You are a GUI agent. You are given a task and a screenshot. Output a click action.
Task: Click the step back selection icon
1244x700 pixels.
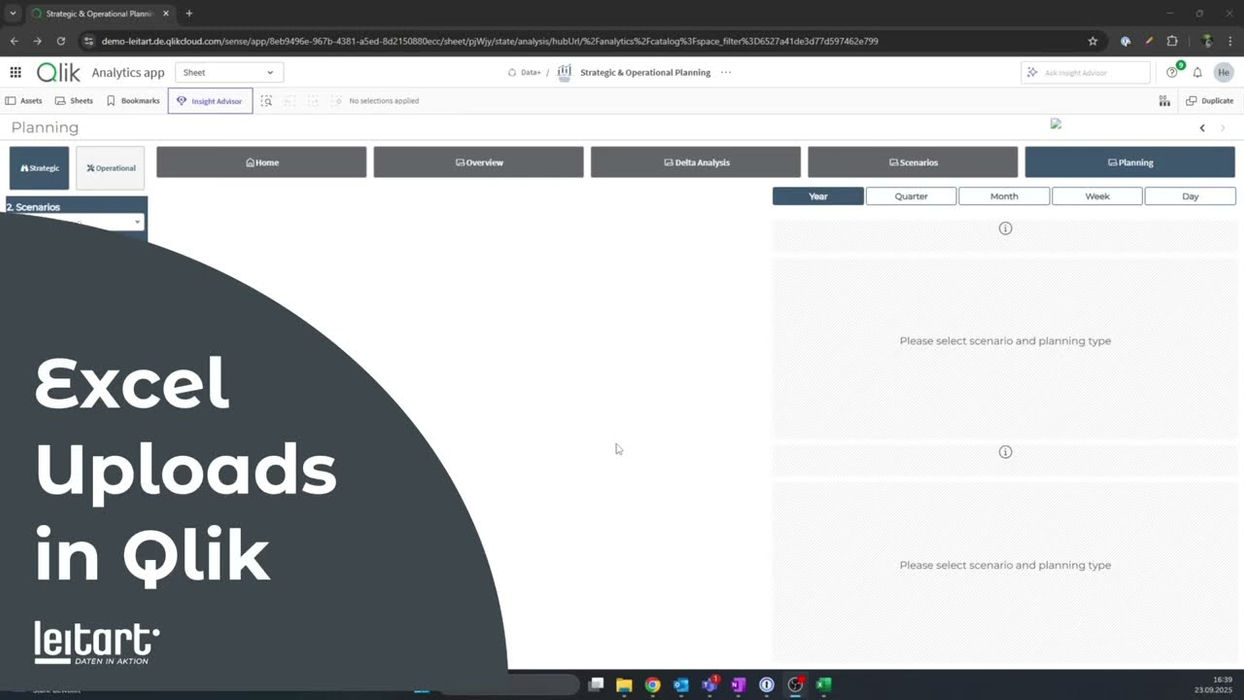(289, 101)
